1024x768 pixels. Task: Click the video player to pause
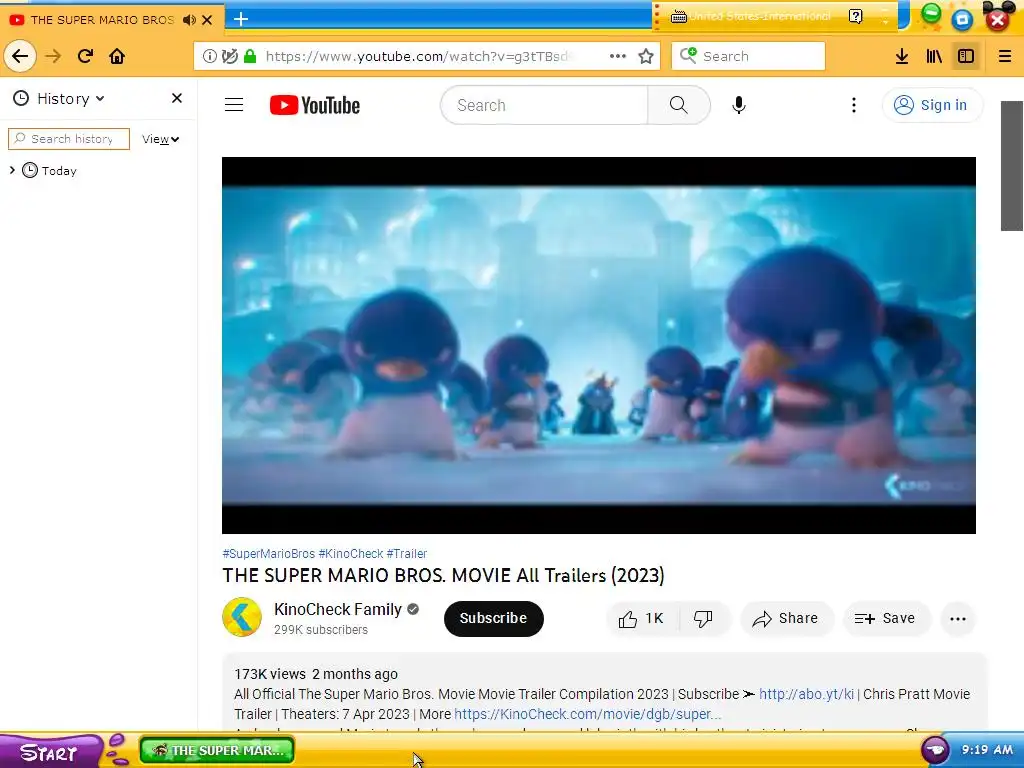point(599,345)
